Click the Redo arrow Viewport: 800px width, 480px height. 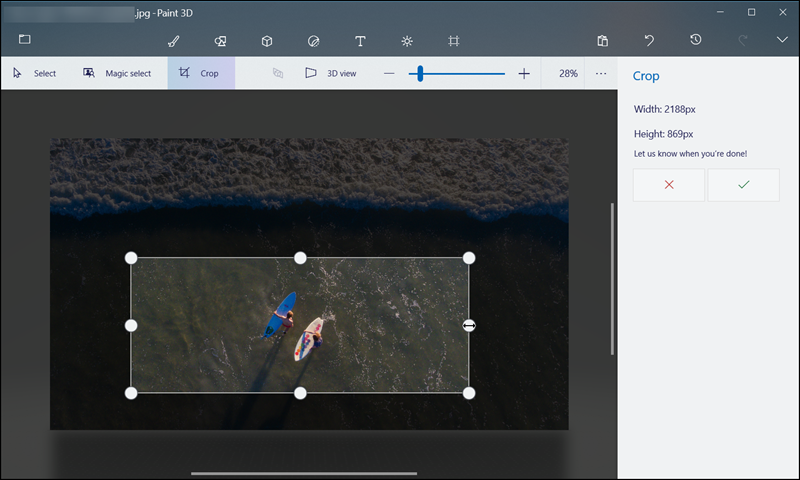(743, 40)
